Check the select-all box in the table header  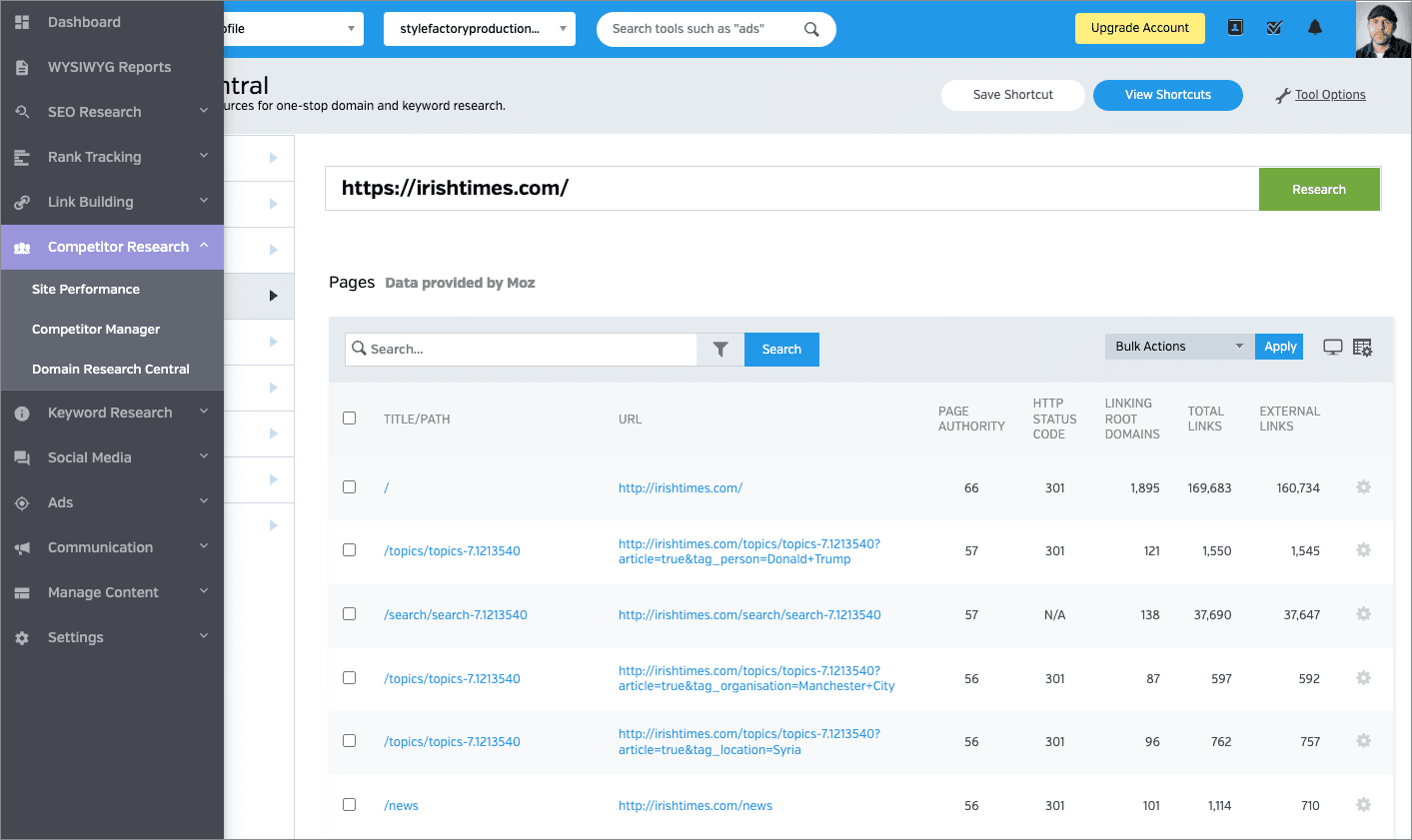[349, 418]
